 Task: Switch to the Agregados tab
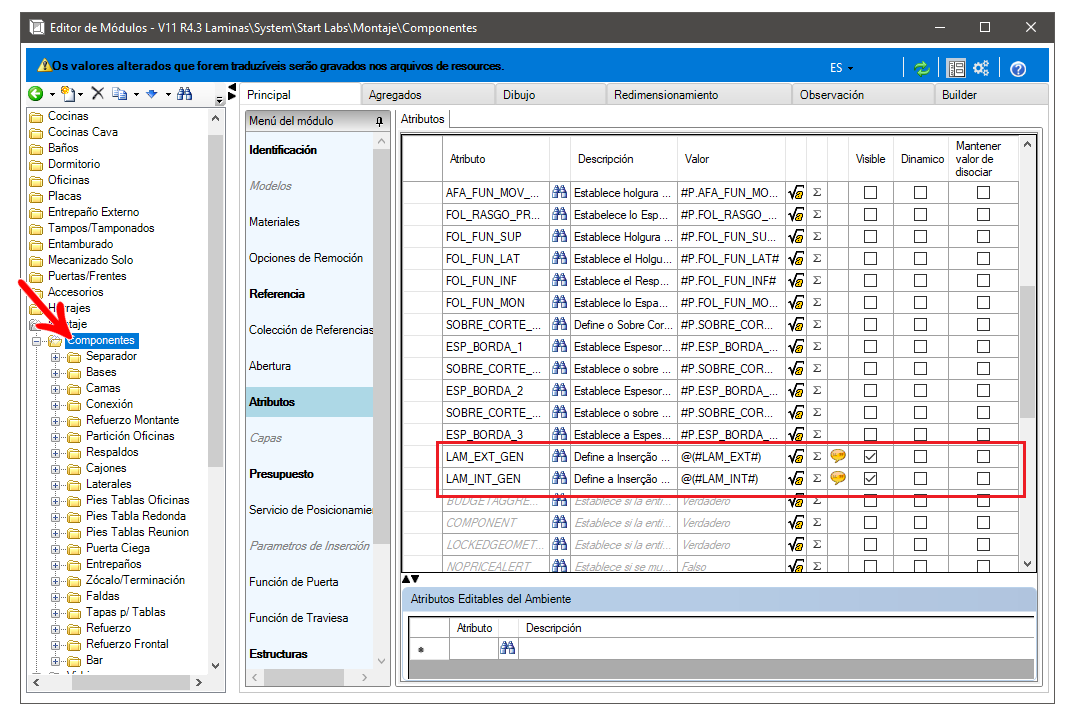pyautogui.click(x=395, y=95)
